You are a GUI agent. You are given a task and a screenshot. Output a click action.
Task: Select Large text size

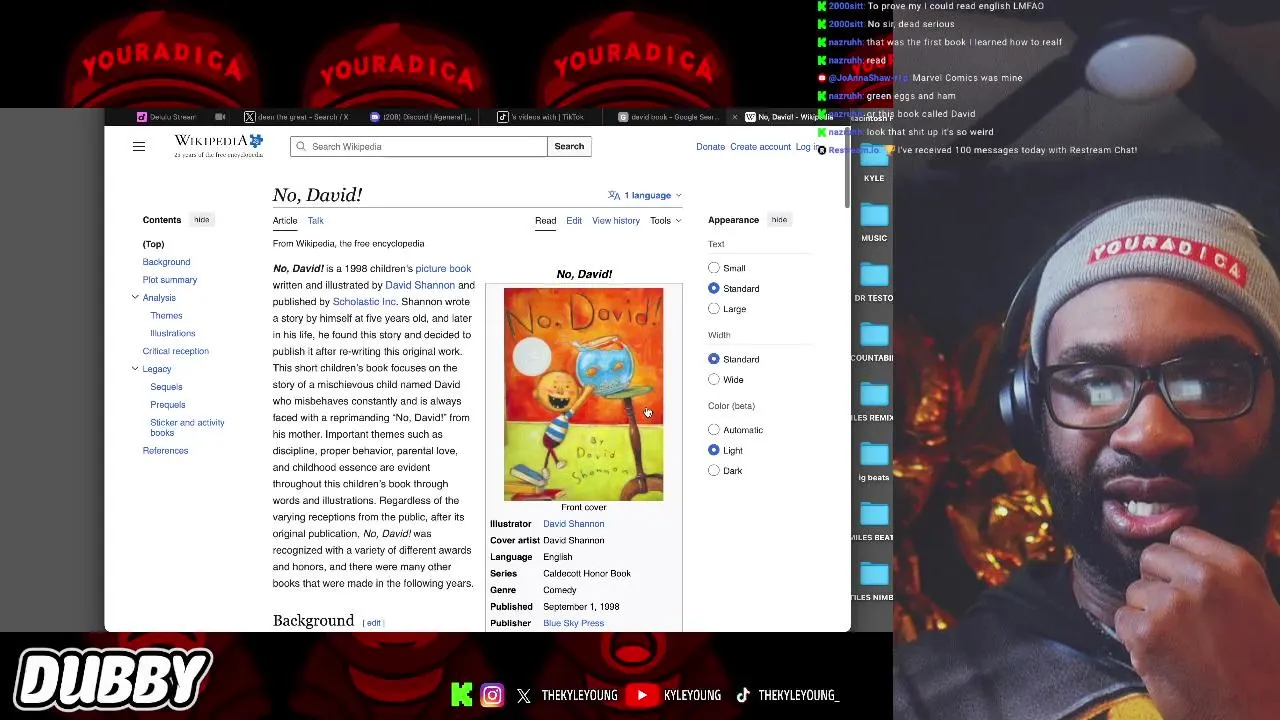(714, 309)
